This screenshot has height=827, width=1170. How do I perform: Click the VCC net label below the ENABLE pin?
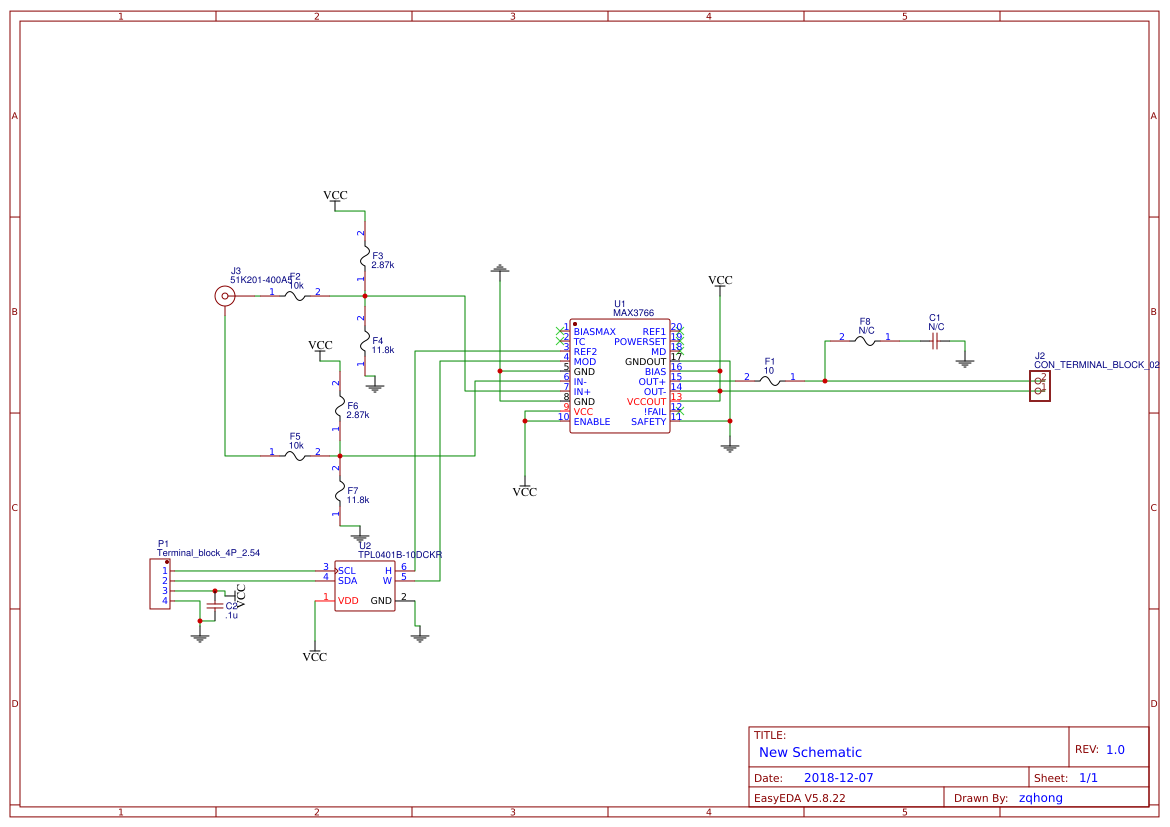click(525, 491)
